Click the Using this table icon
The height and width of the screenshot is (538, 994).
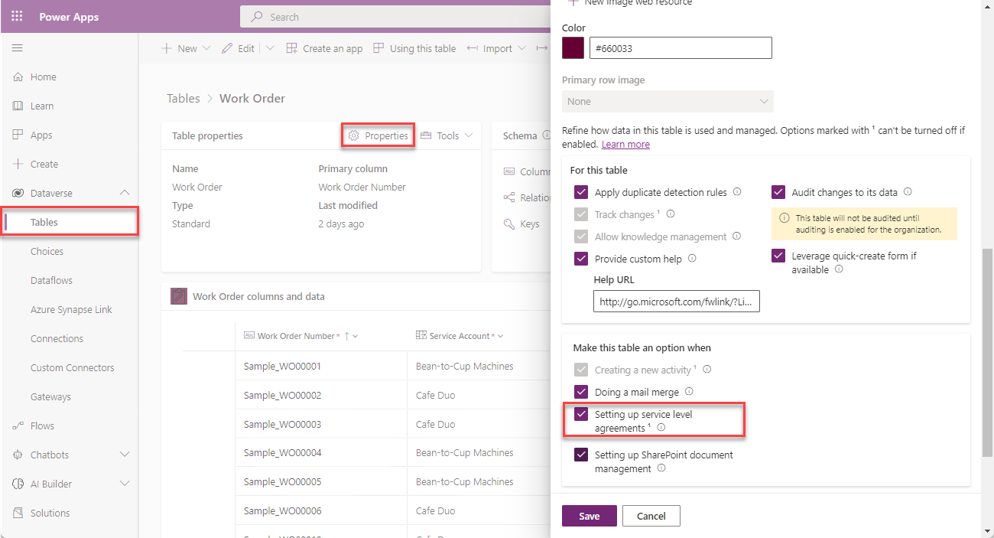click(378, 48)
